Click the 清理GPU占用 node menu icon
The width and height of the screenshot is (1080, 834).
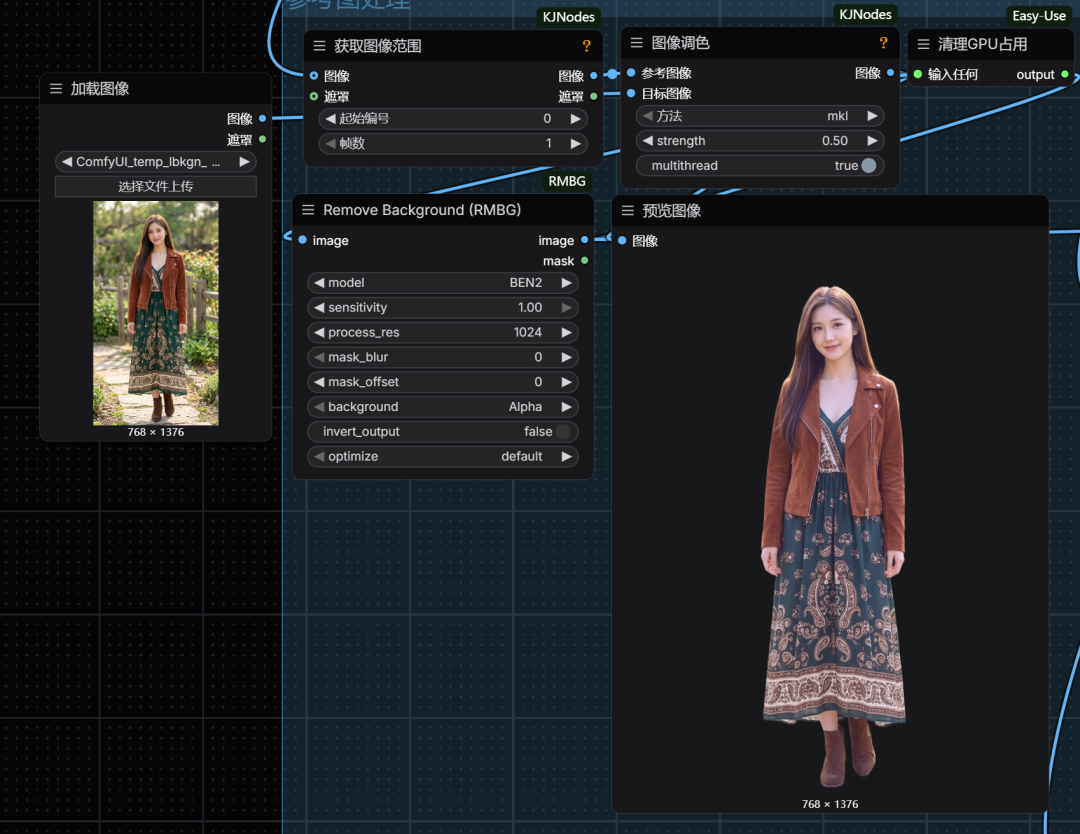coord(924,44)
